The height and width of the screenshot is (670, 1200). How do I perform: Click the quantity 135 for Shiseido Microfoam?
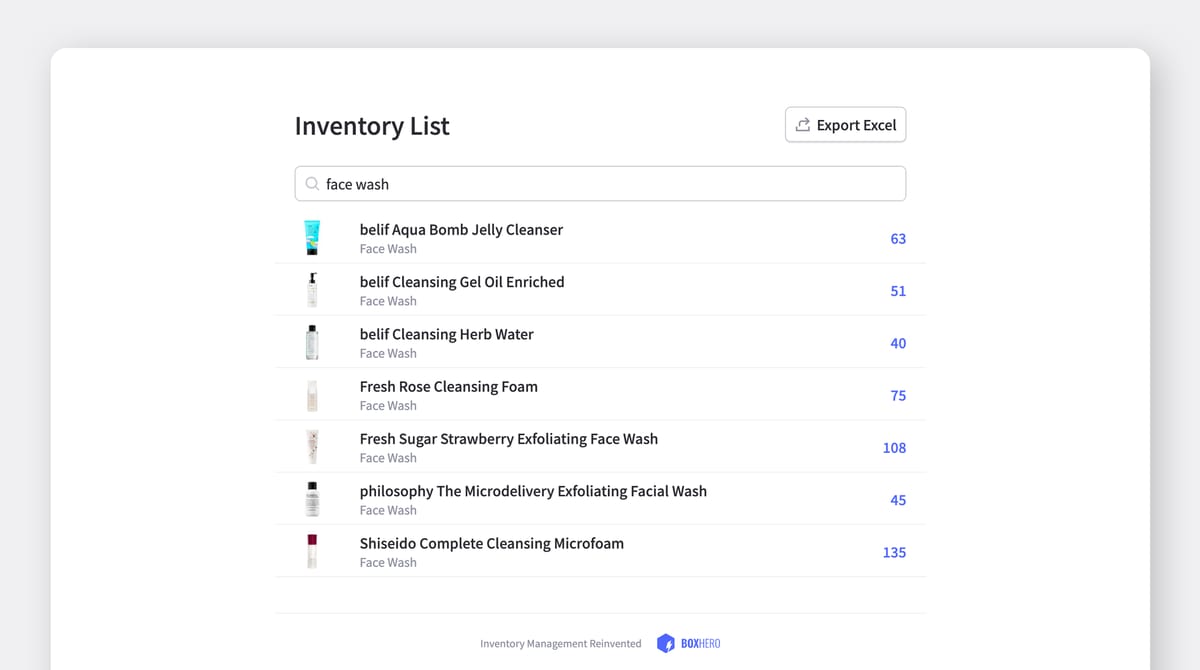[x=893, y=552]
